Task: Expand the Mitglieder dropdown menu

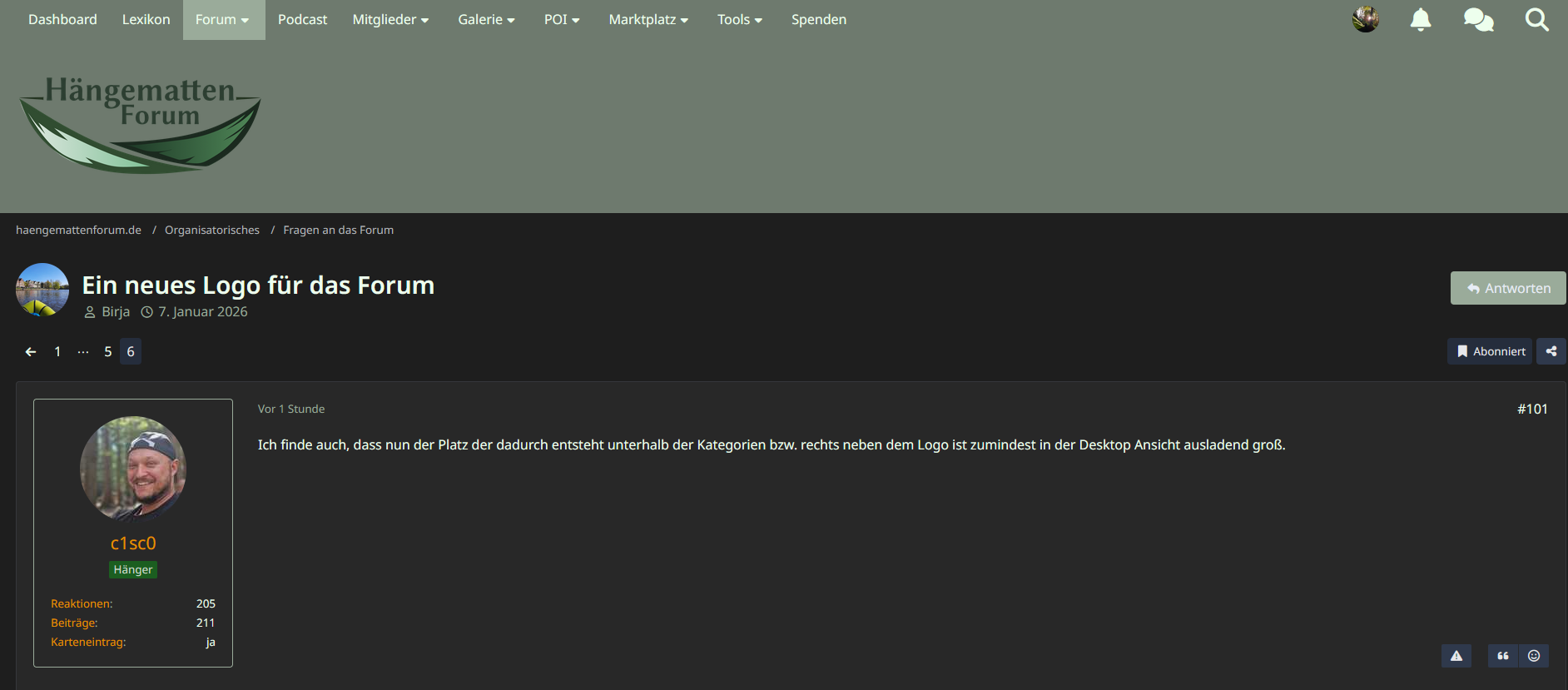Action: pyautogui.click(x=390, y=20)
